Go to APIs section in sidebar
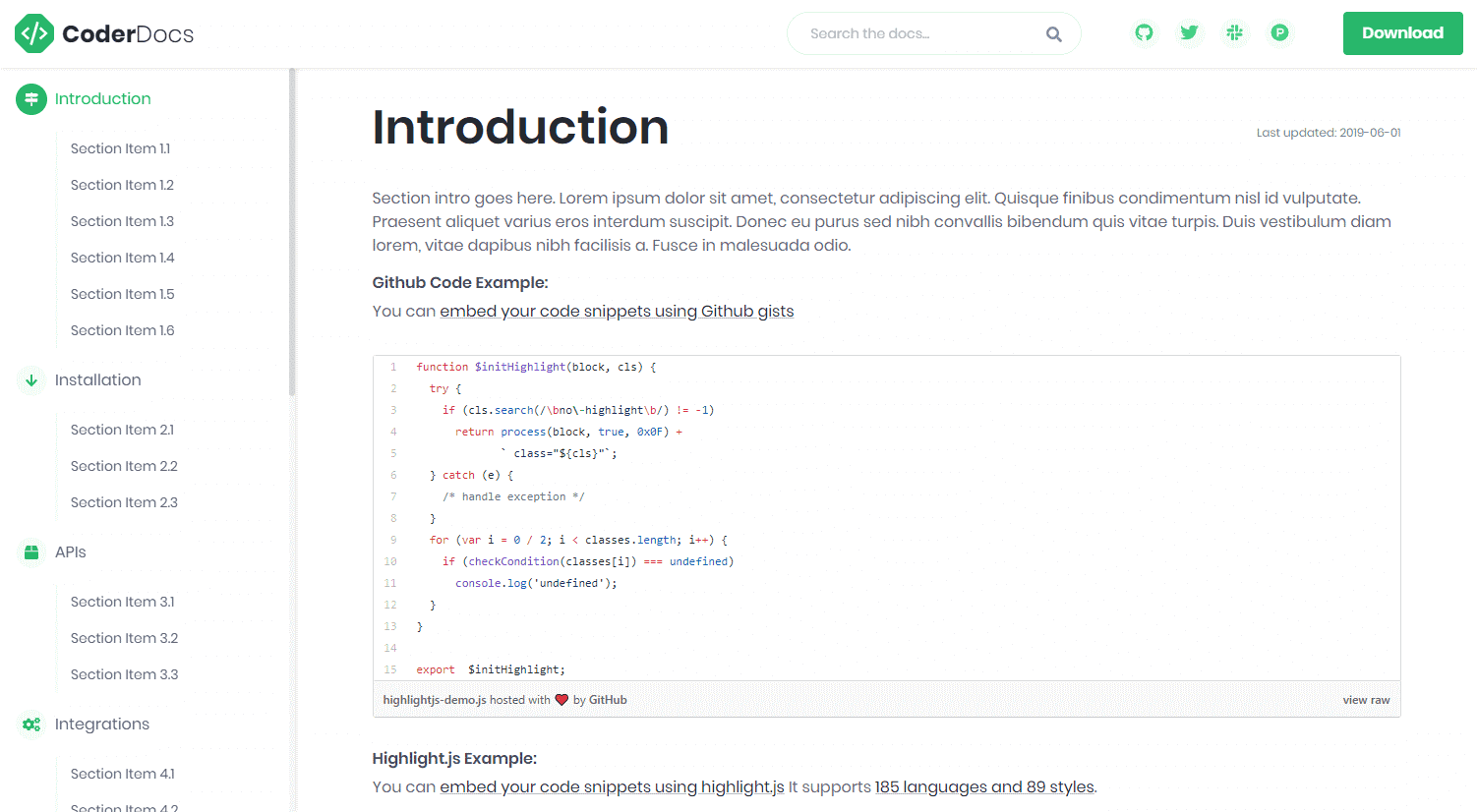 71,552
